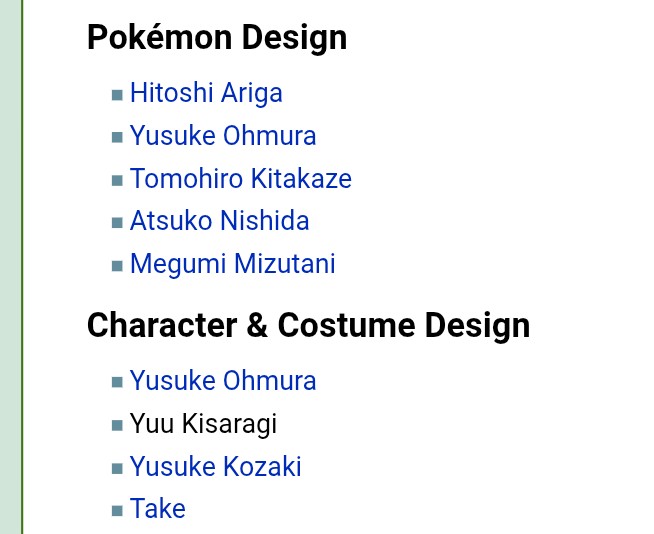Follow the Atsuko Nishida link
This screenshot has height=534, width=654.
(x=219, y=221)
